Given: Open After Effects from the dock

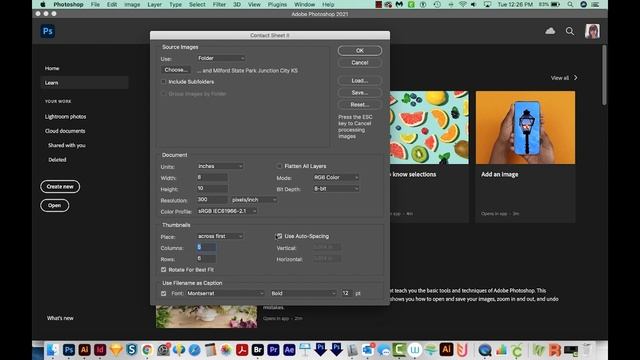Looking at the screenshot, I should click(289, 350).
